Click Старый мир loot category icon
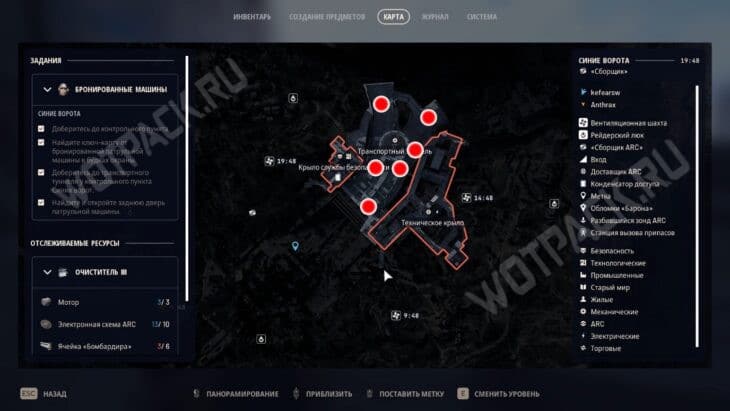The height and width of the screenshot is (411, 730). (583, 287)
